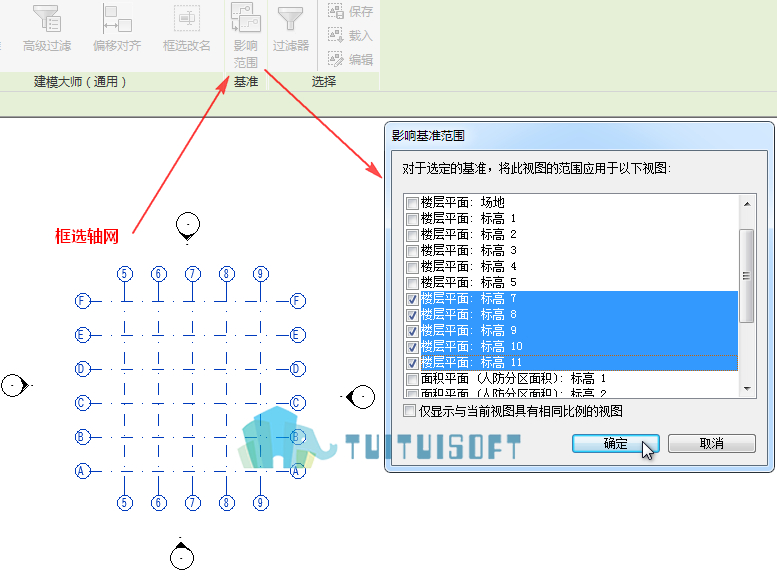Open the 过滤器 filter tool
Image resolution: width=777 pixels, height=577 pixels.
pos(291,28)
